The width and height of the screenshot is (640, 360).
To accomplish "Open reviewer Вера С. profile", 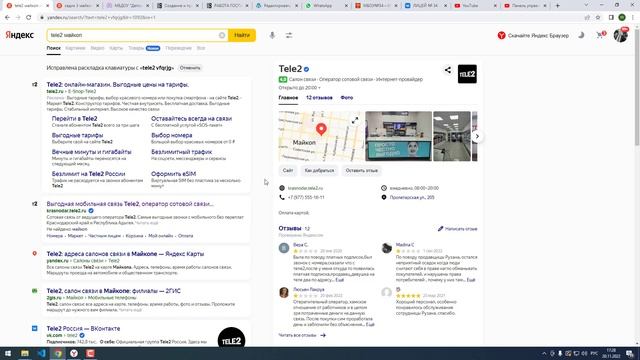I will click(300, 245).
